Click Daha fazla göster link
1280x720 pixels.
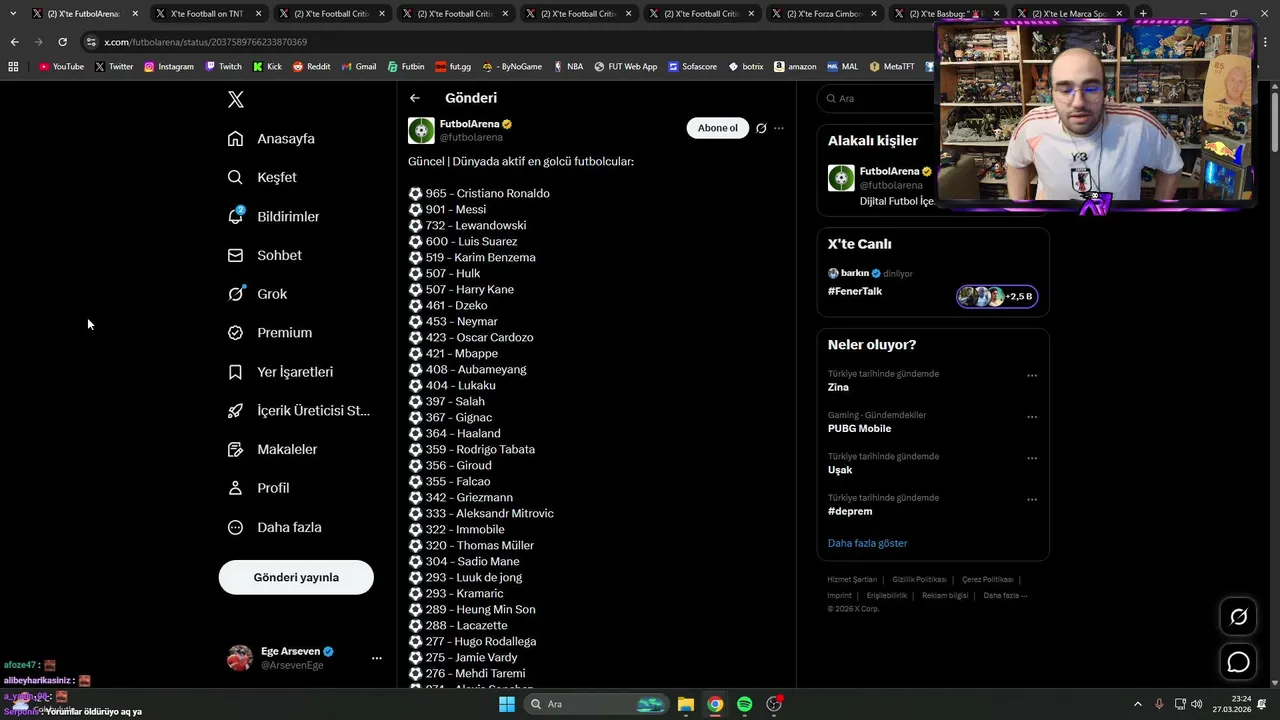pos(867,543)
